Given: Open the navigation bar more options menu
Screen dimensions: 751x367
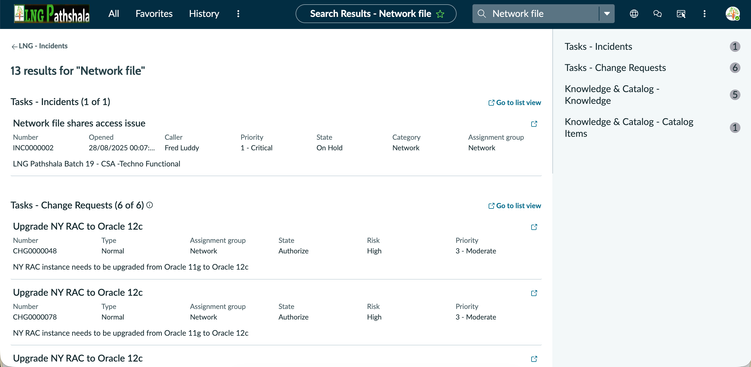Looking at the screenshot, I should point(238,14).
